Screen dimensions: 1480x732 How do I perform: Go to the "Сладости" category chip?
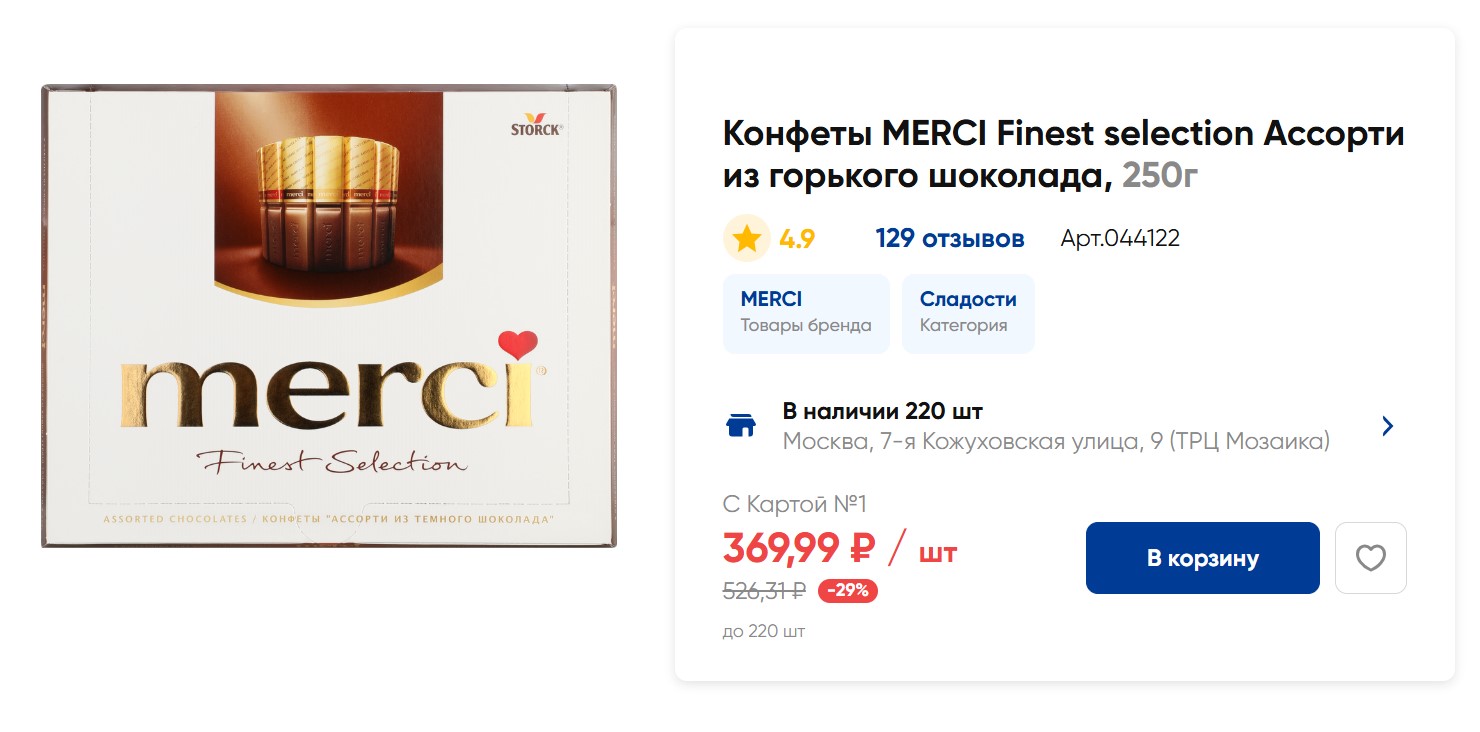pos(967,313)
